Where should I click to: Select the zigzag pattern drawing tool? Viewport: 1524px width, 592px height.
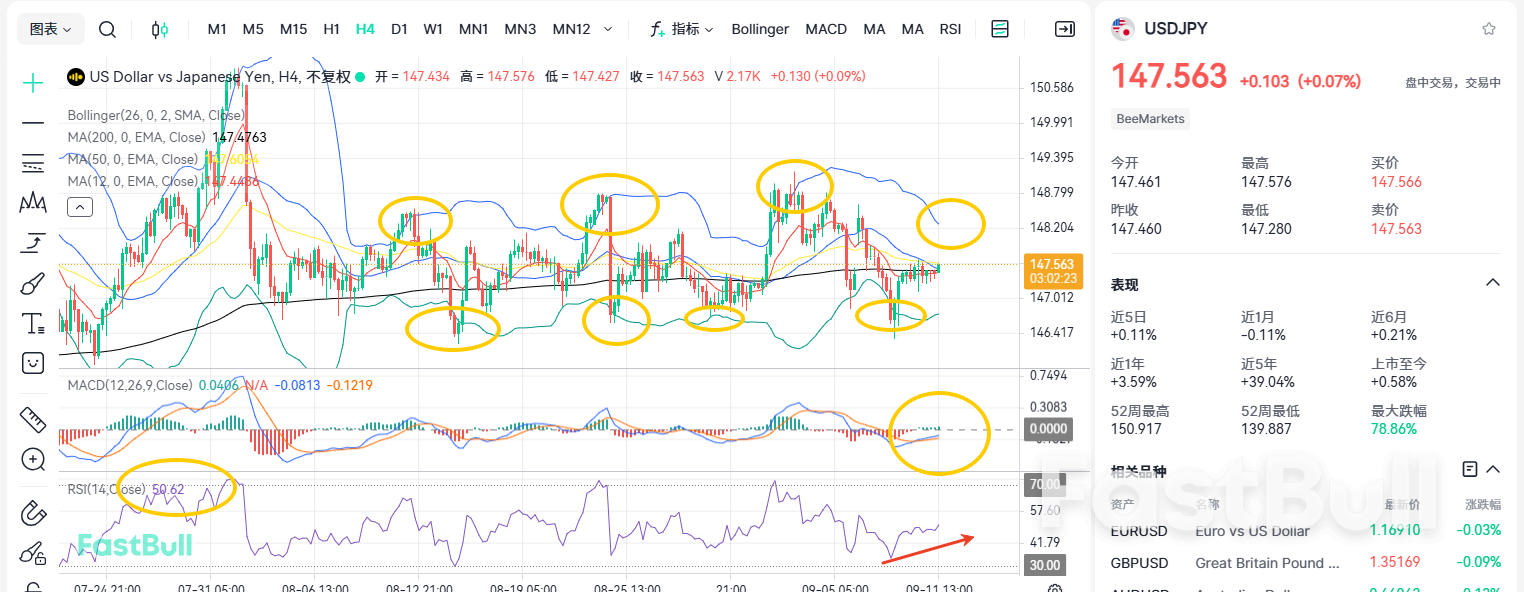tap(33, 202)
